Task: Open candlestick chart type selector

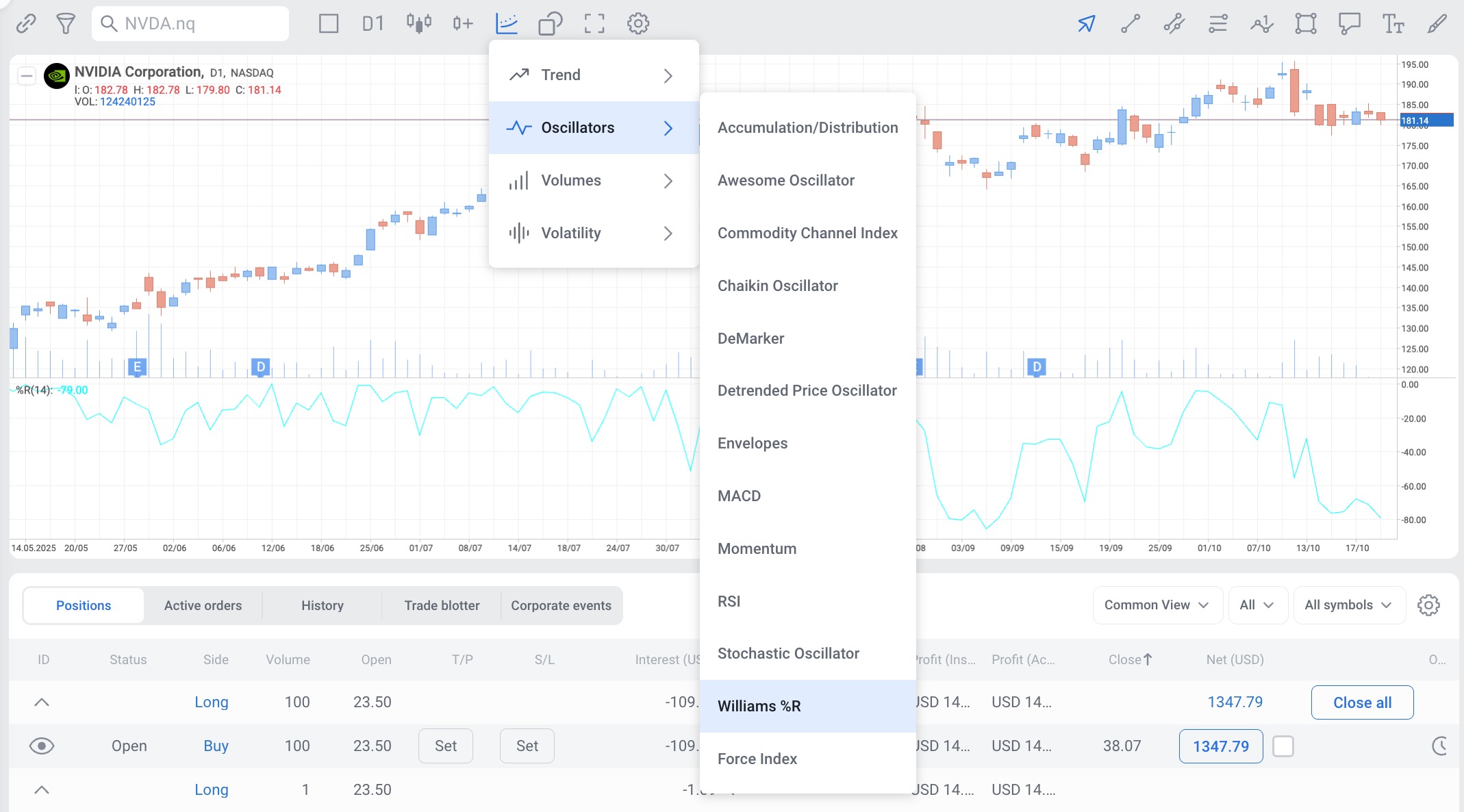Action: (418, 24)
